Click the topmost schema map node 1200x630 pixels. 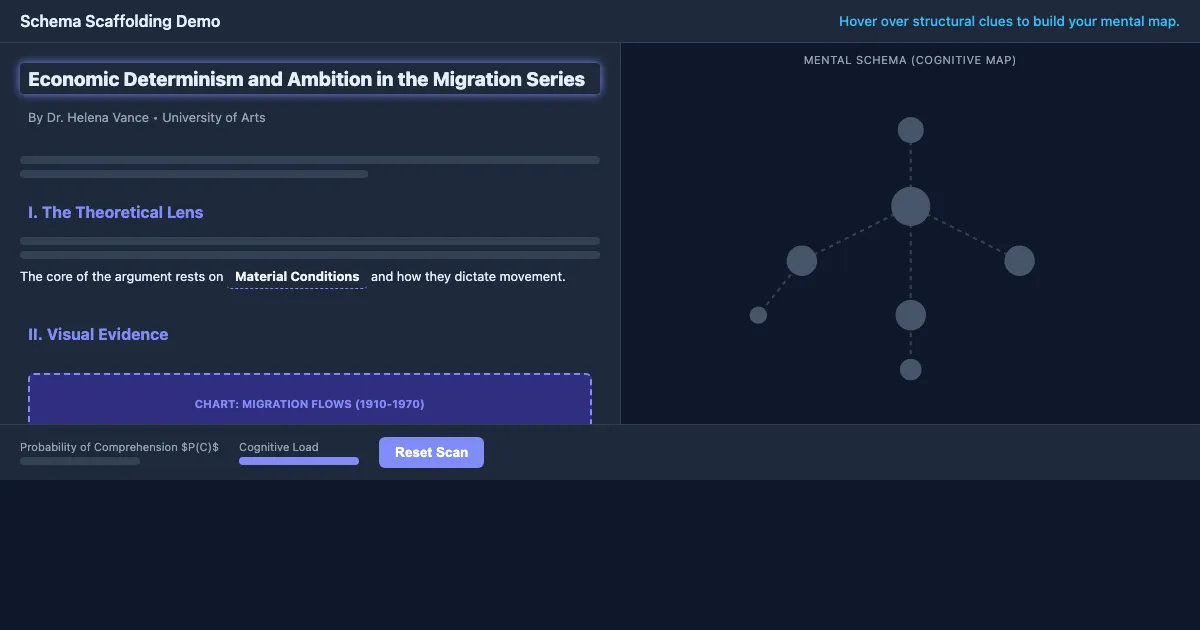click(x=910, y=130)
